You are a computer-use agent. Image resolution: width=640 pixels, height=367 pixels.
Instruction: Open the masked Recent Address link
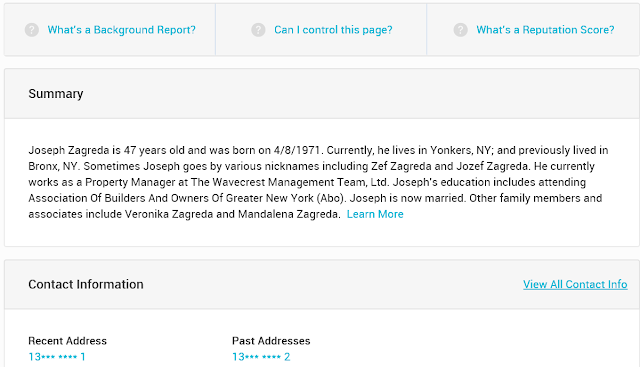pos(57,357)
